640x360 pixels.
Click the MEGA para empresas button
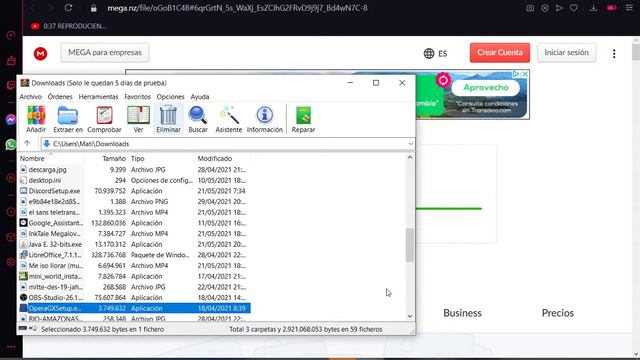pyautogui.click(x=105, y=53)
